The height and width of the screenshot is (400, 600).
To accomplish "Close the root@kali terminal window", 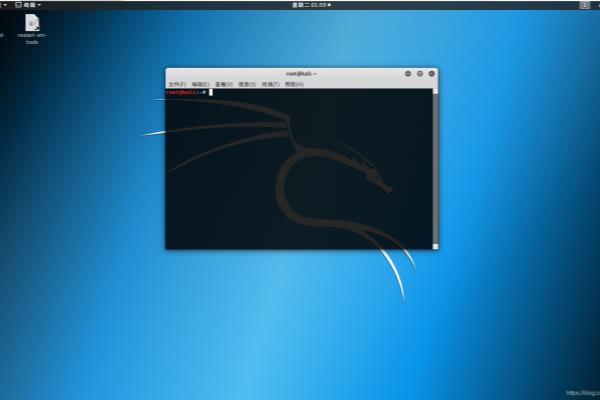I will 432,73.
